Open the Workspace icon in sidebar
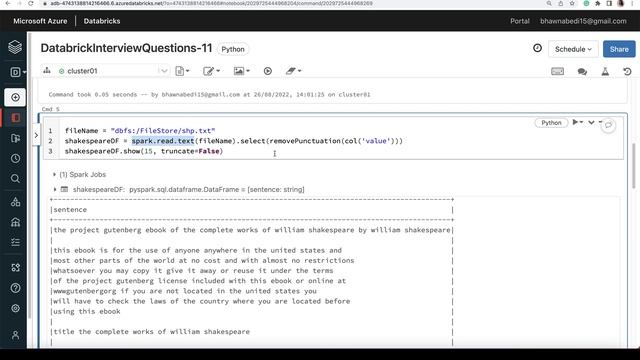This screenshot has width=640, height=360. (x=16, y=118)
